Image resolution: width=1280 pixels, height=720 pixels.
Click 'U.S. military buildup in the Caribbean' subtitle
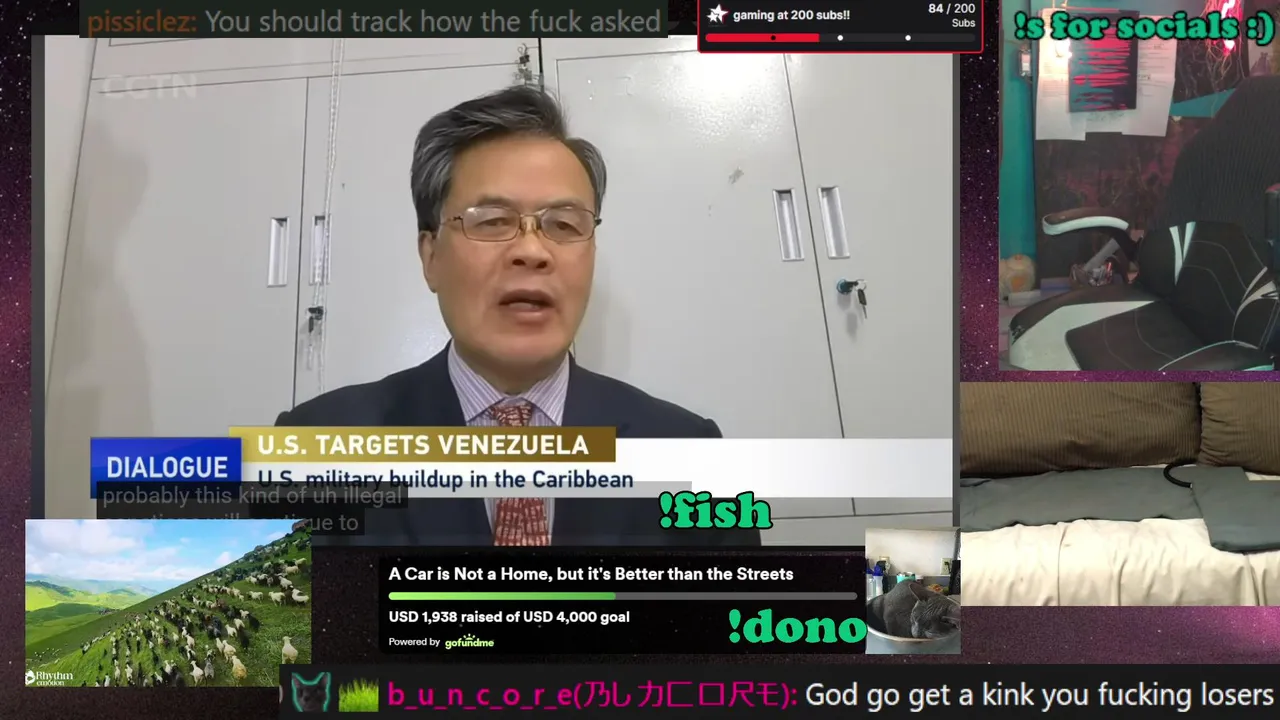click(x=445, y=480)
